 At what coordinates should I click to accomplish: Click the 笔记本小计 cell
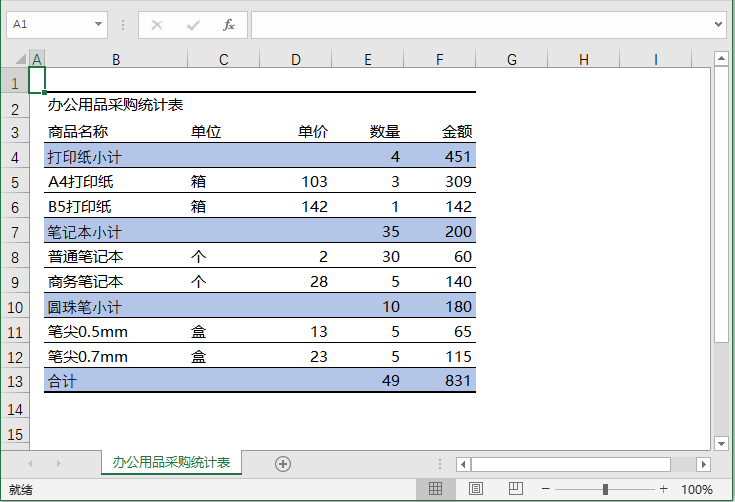point(116,232)
